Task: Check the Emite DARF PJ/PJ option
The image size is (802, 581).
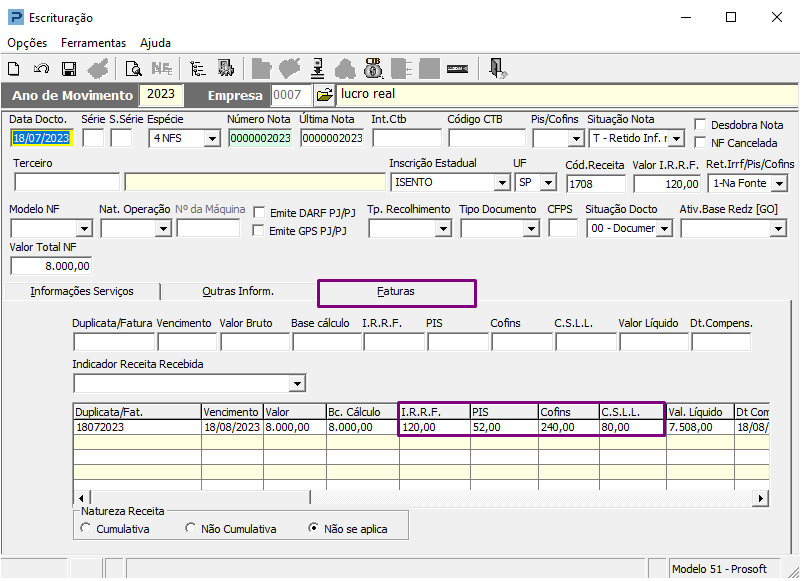Action: (x=259, y=213)
